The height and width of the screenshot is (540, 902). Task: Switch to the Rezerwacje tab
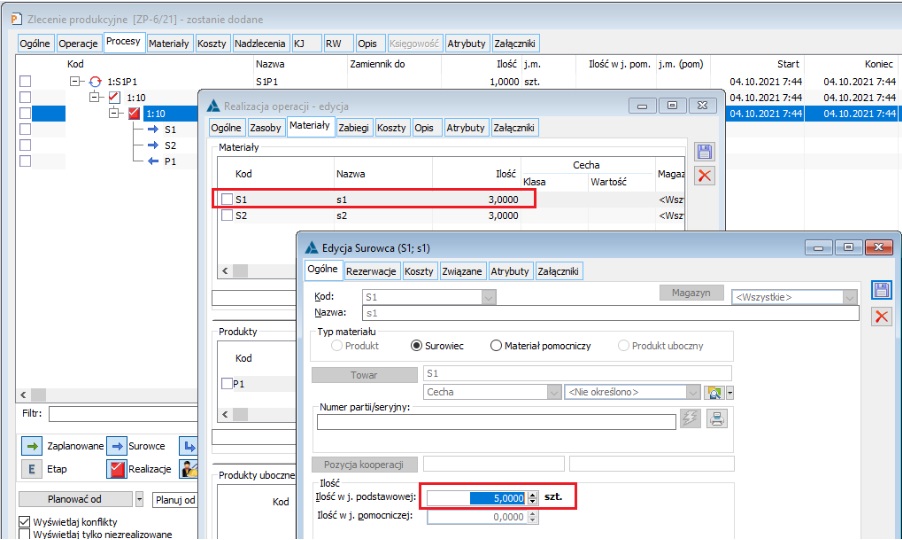click(372, 271)
